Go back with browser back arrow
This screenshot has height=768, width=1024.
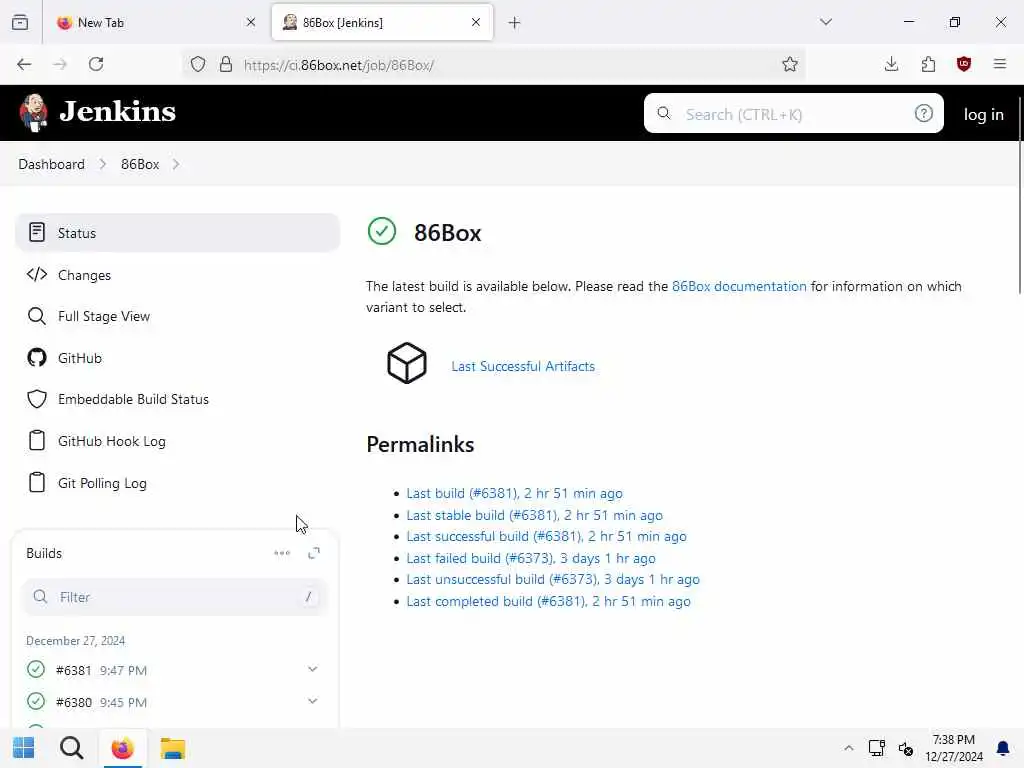[24, 64]
